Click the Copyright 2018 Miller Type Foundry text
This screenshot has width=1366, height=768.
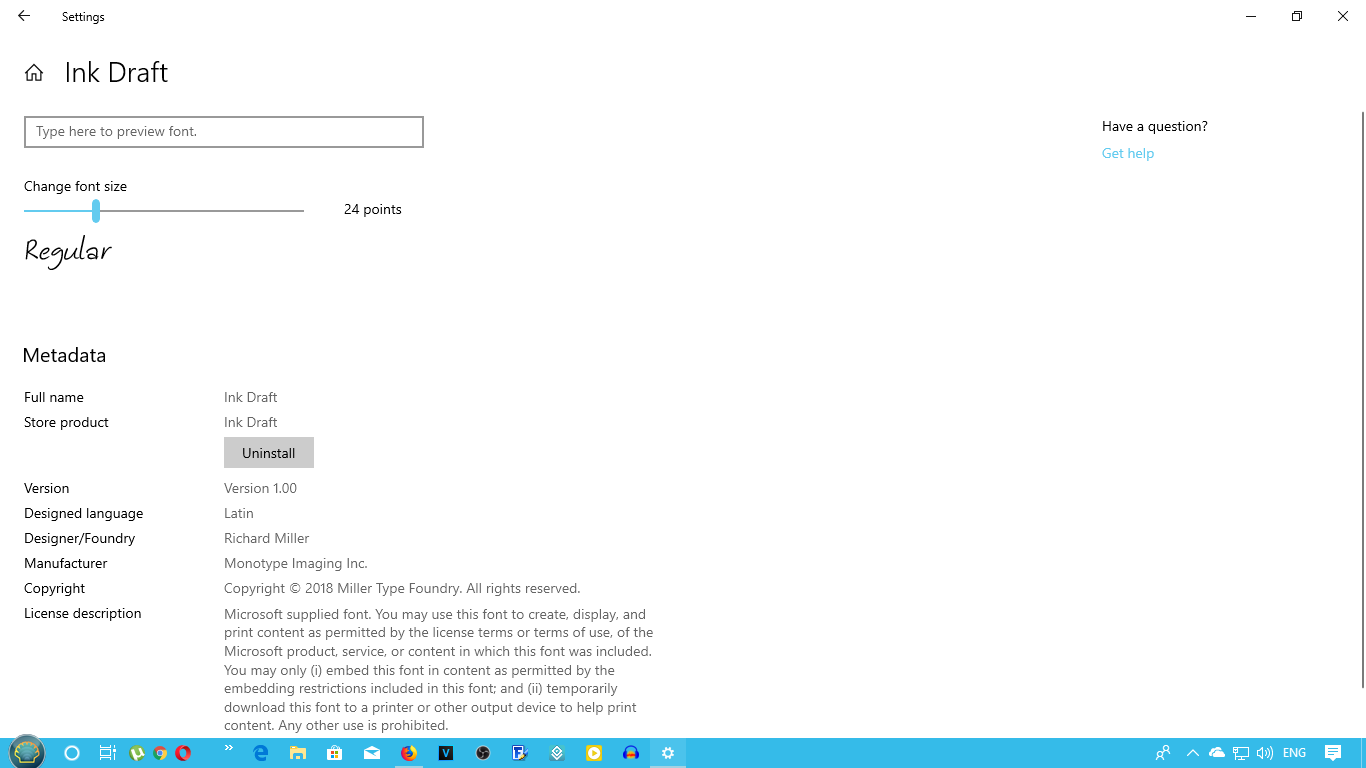pyautogui.click(x=402, y=588)
